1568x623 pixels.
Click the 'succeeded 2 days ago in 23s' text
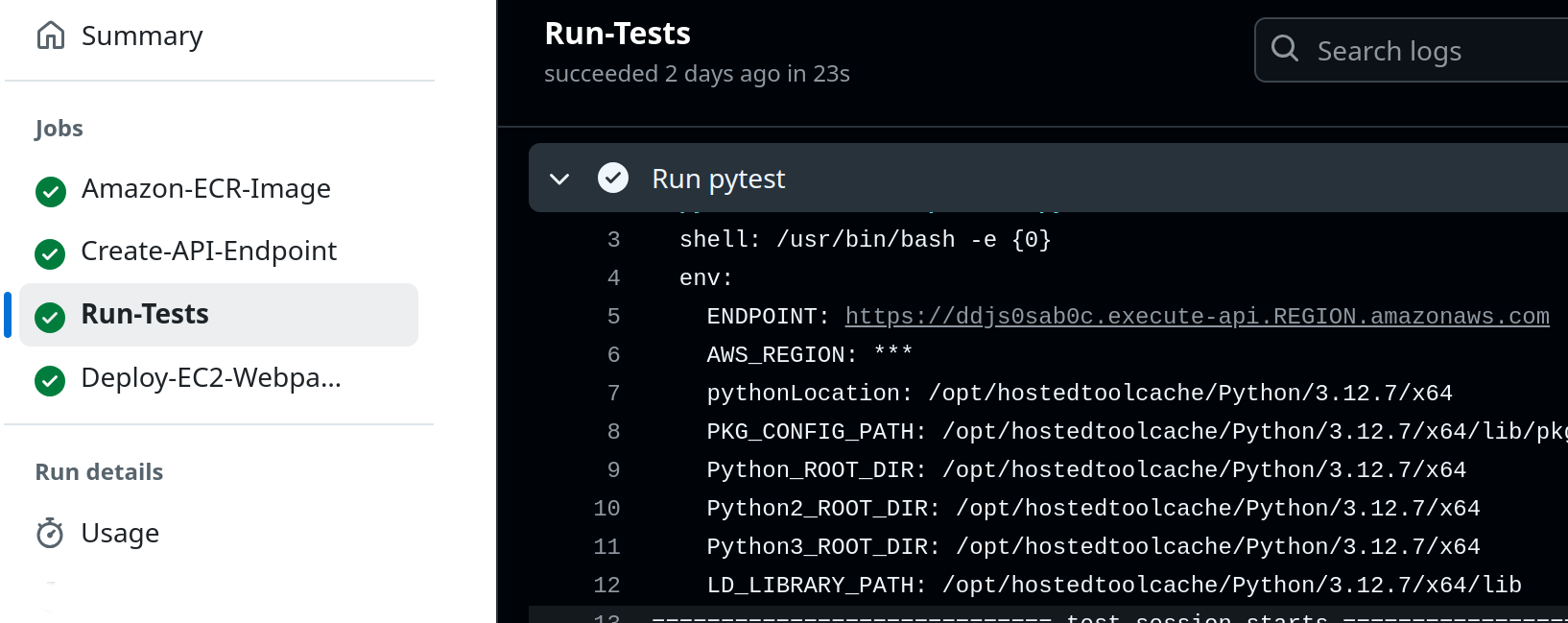[x=697, y=74]
